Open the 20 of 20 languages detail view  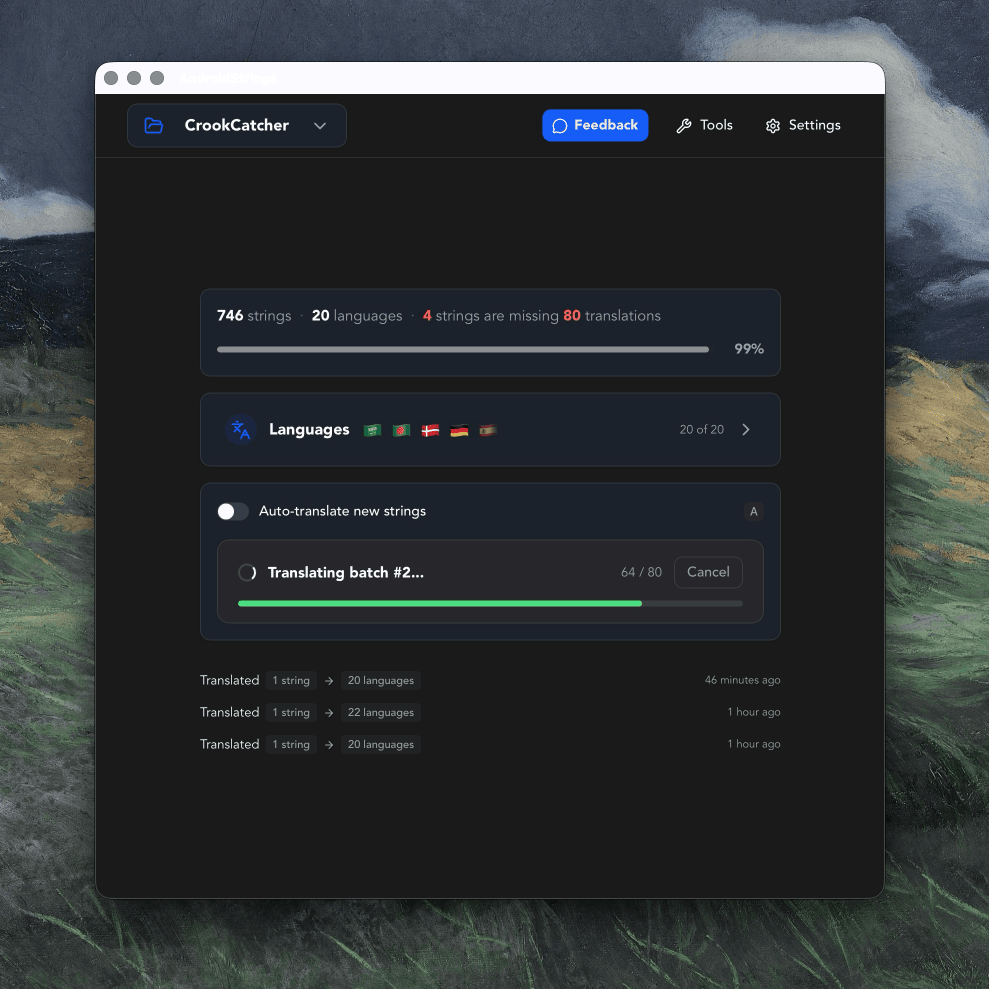click(x=702, y=429)
